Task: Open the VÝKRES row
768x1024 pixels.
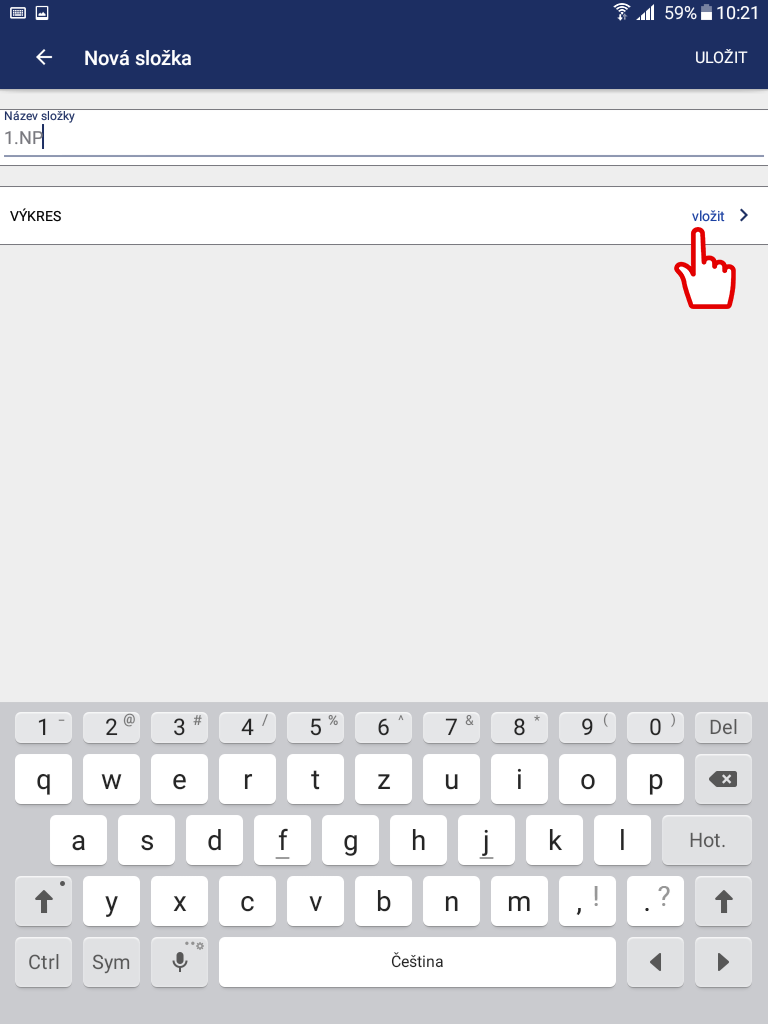Action: point(384,216)
